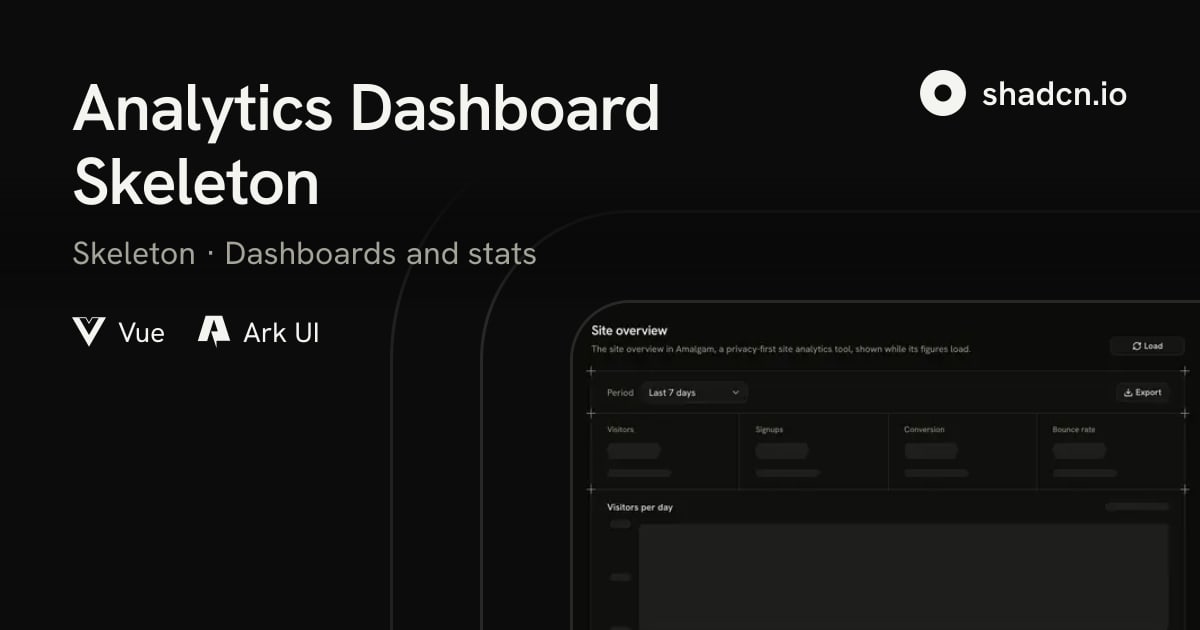This screenshot has height=630, width=1200.
Task: Click the Signups stat label
Action: click(769, 430)
